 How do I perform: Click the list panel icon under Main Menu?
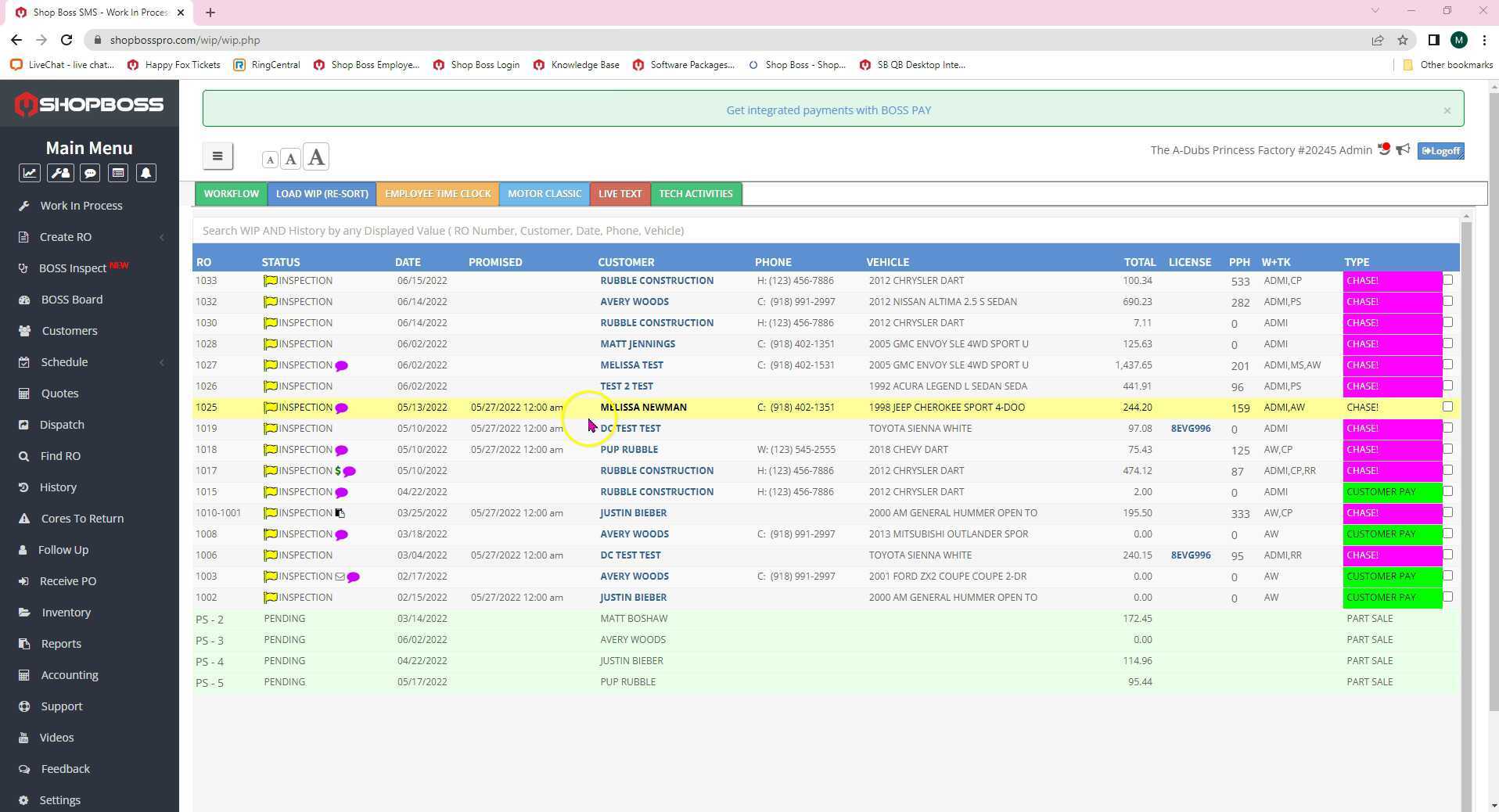click(118, 173)
